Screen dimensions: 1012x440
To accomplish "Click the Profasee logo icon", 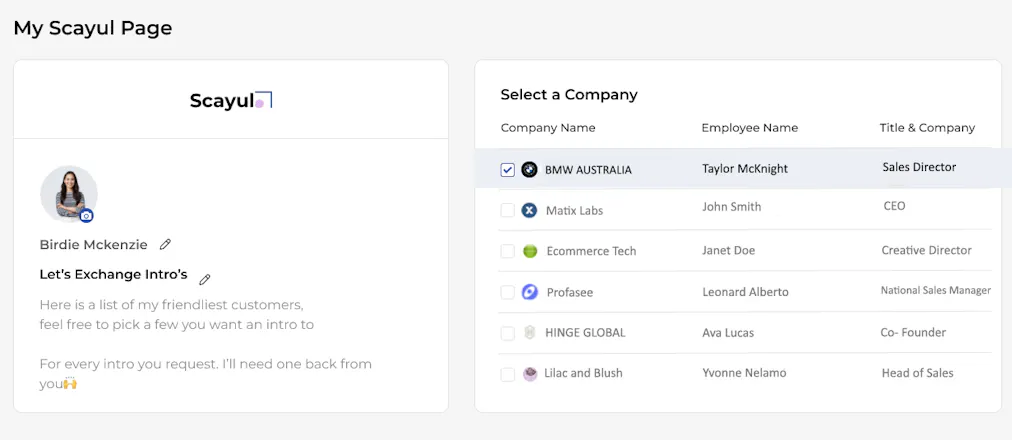I will point(529,292).
